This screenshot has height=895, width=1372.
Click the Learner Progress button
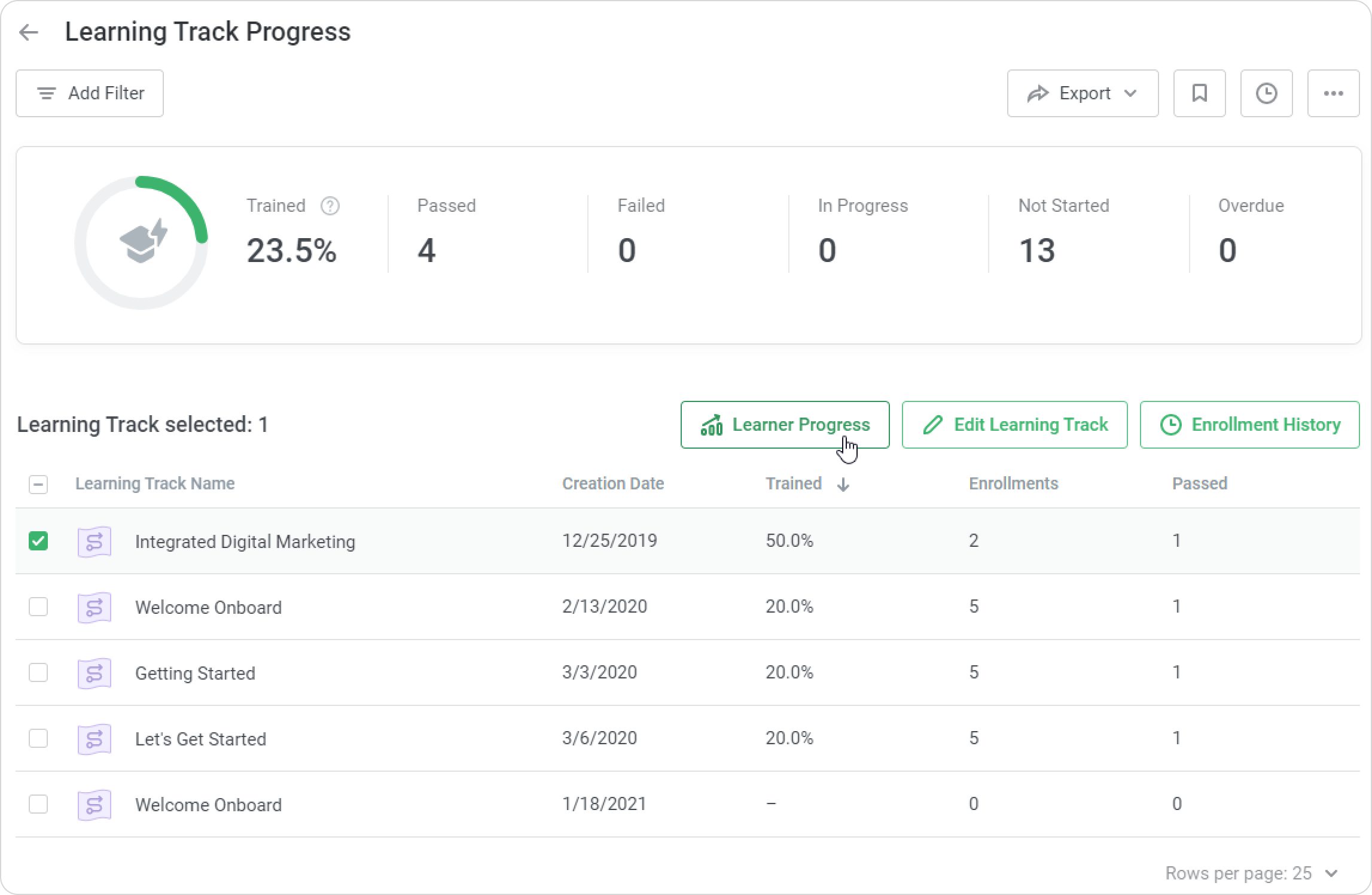785,425
